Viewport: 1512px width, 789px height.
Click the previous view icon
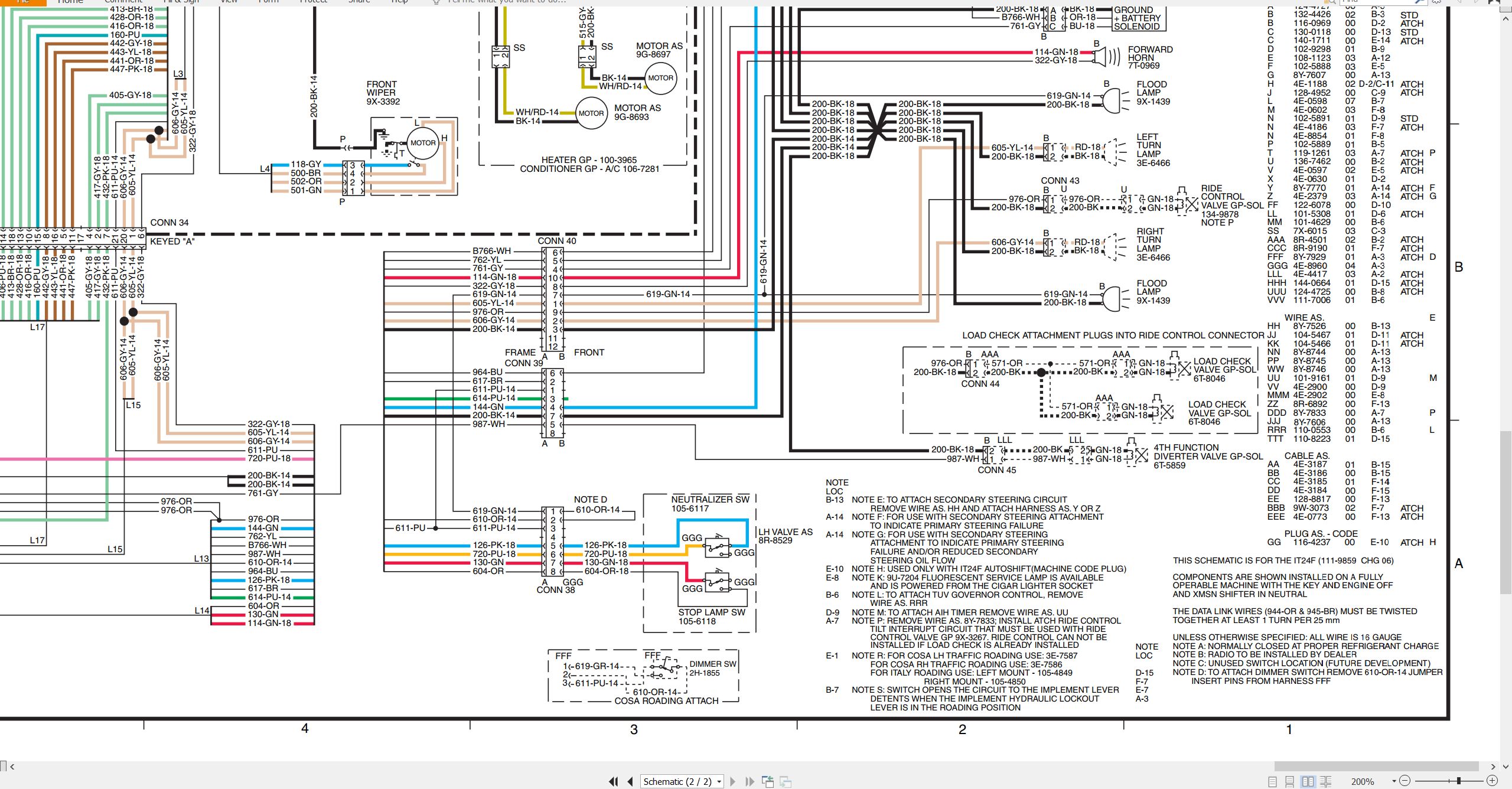click(768, 781)
